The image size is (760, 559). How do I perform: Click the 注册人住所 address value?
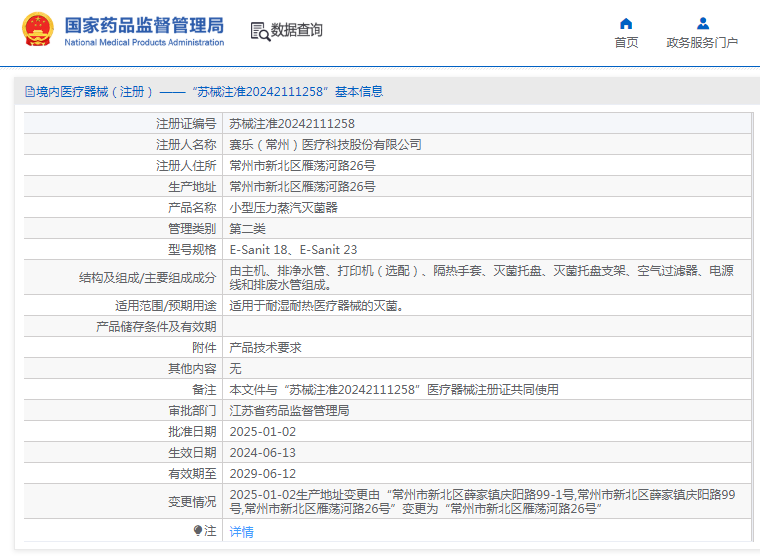[302, 166]
